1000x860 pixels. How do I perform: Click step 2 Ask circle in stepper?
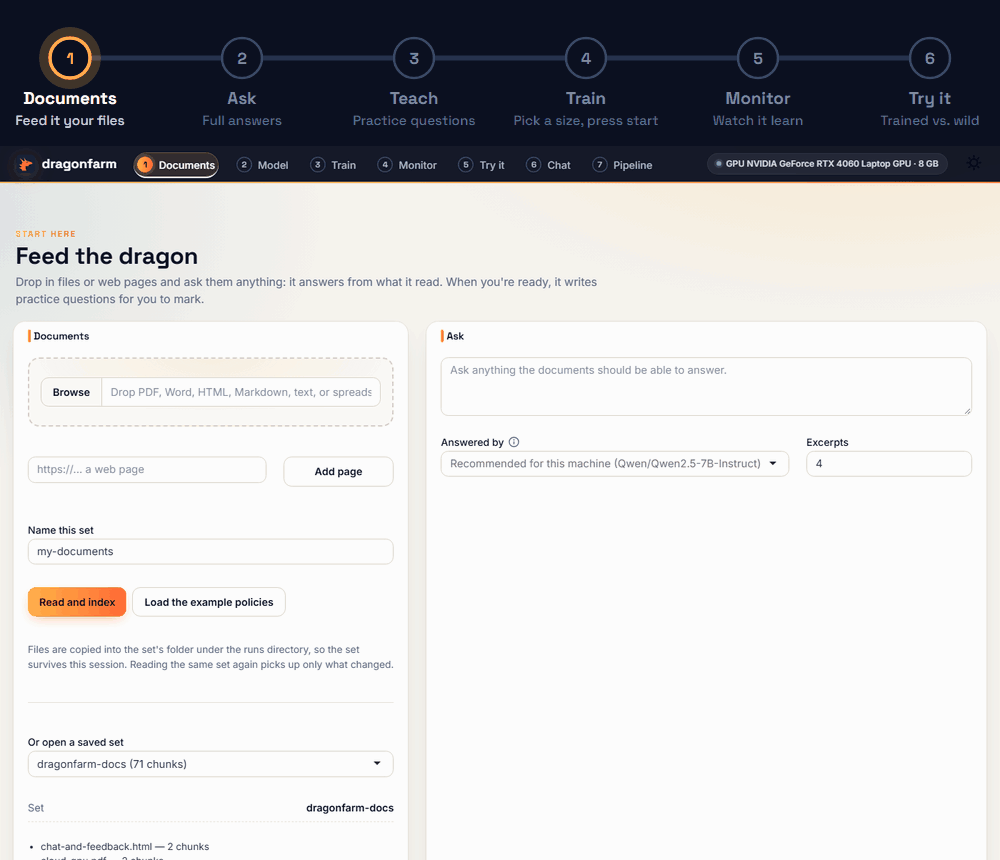242,58
